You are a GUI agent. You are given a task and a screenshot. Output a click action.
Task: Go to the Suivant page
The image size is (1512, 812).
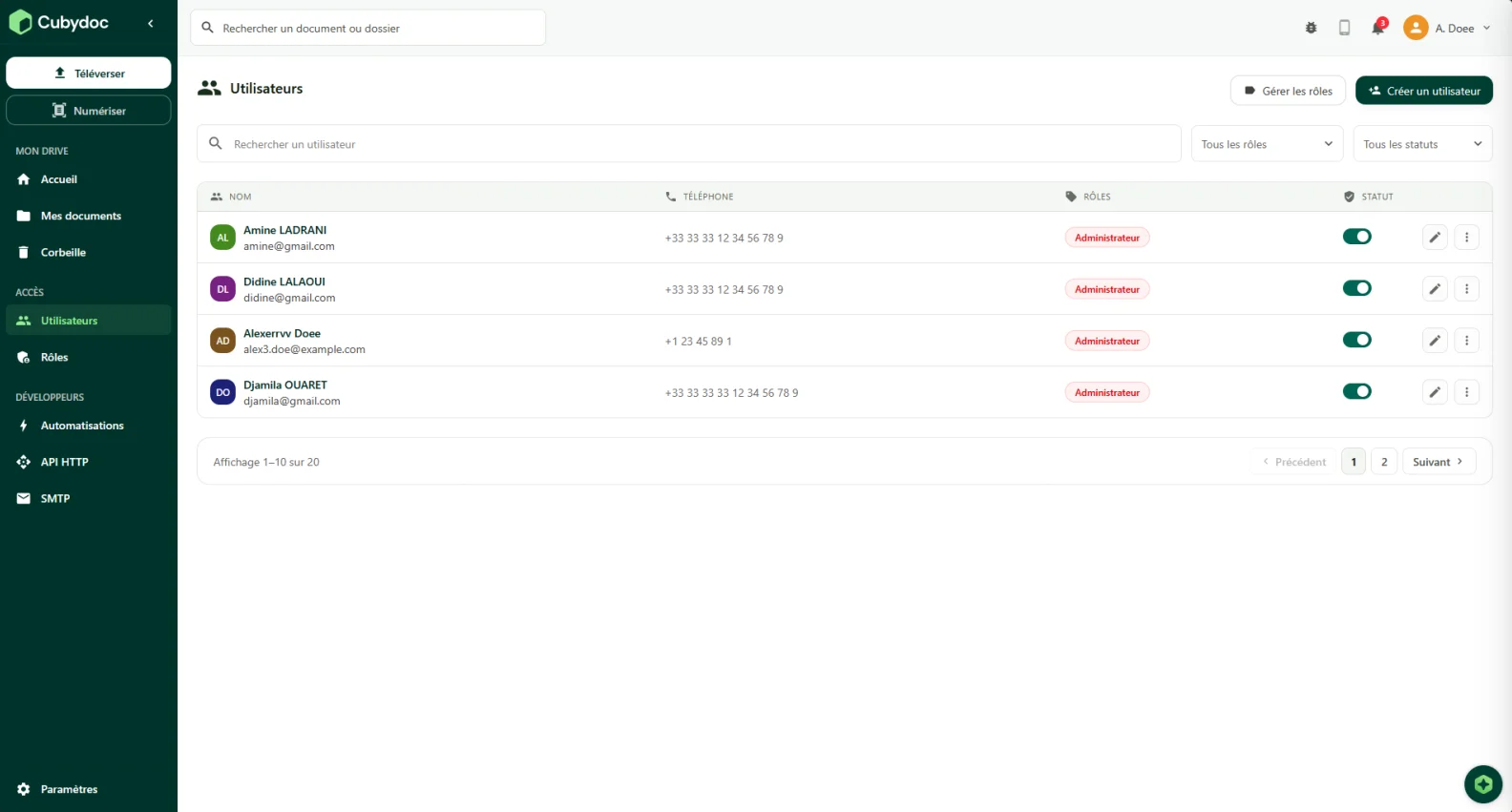tap(1438, 462)
